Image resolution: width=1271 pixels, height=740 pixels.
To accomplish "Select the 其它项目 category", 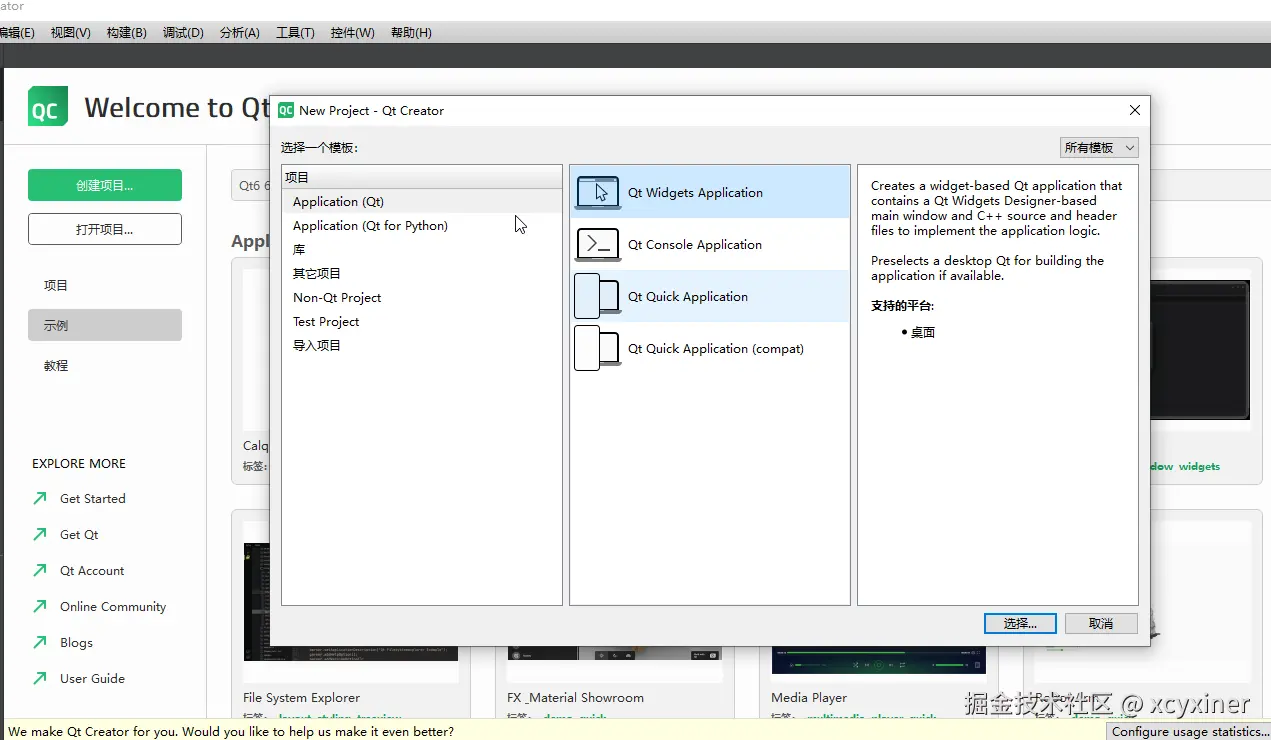I will click(x=422, y=273).
